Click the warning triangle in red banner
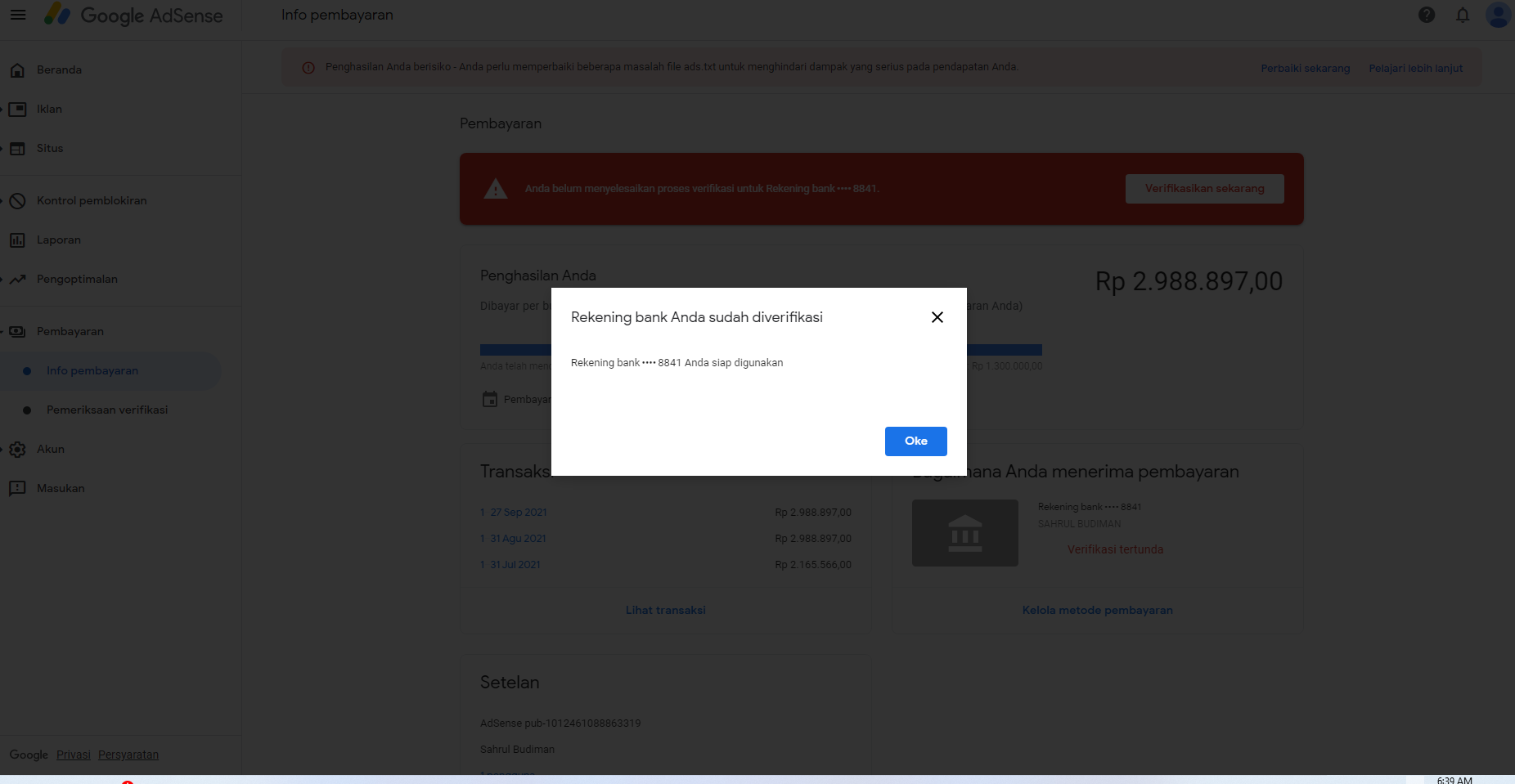This screenshot has height=784, width=1515. coord(496,189)
